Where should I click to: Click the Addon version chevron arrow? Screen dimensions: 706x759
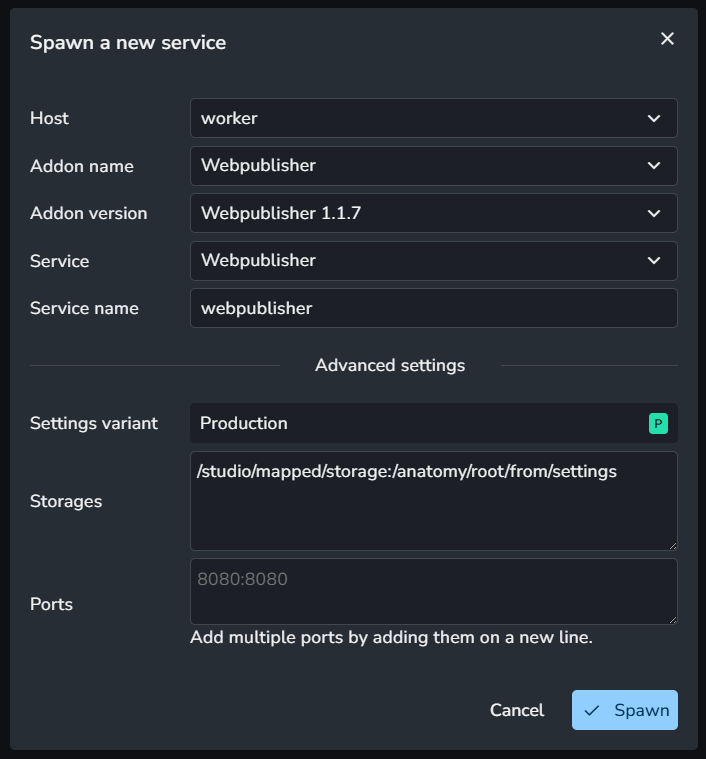point(654,213)
